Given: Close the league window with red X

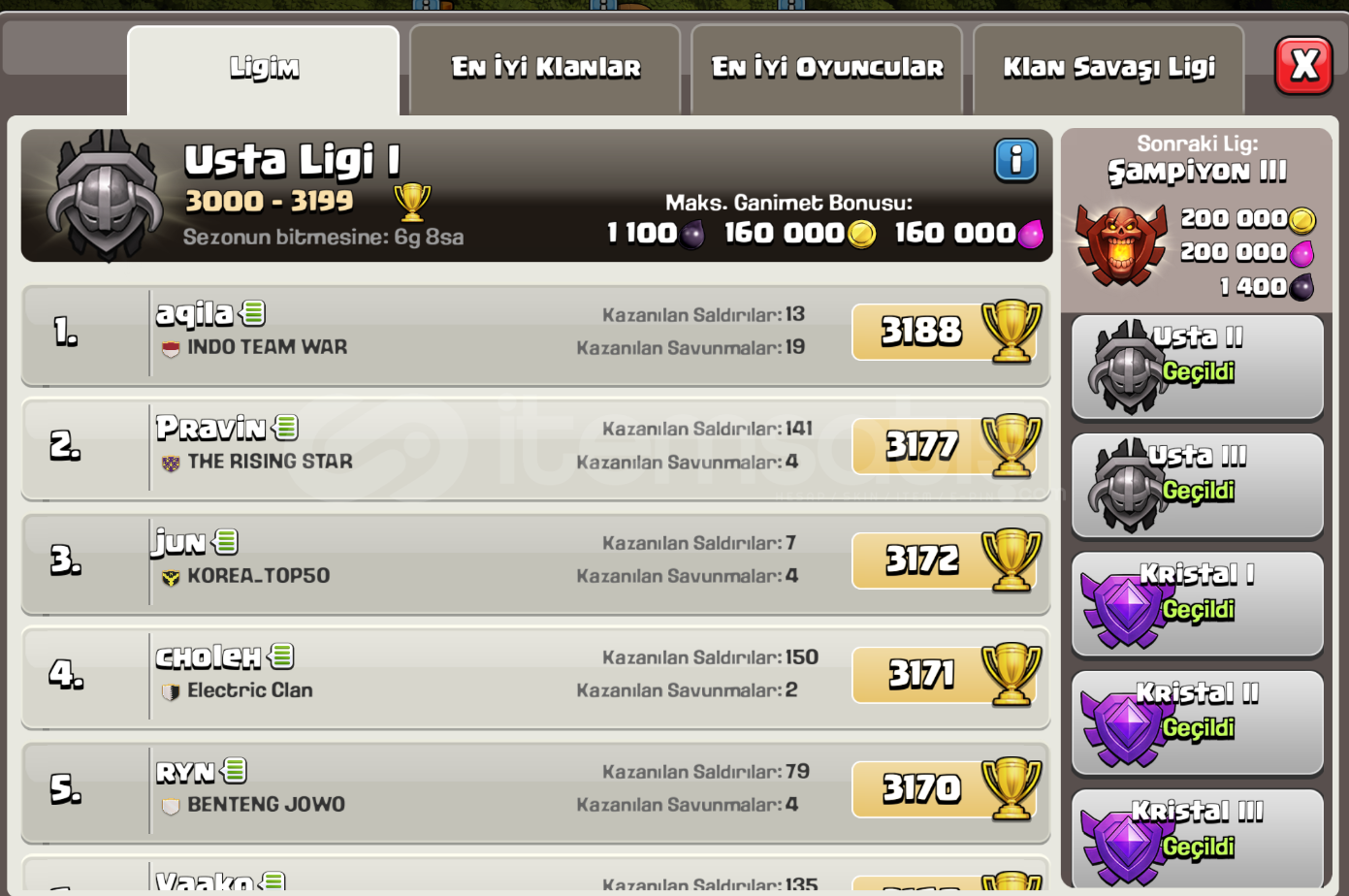Looking at the screenshot, I should pyautogui.click(x=1303, y=66).
